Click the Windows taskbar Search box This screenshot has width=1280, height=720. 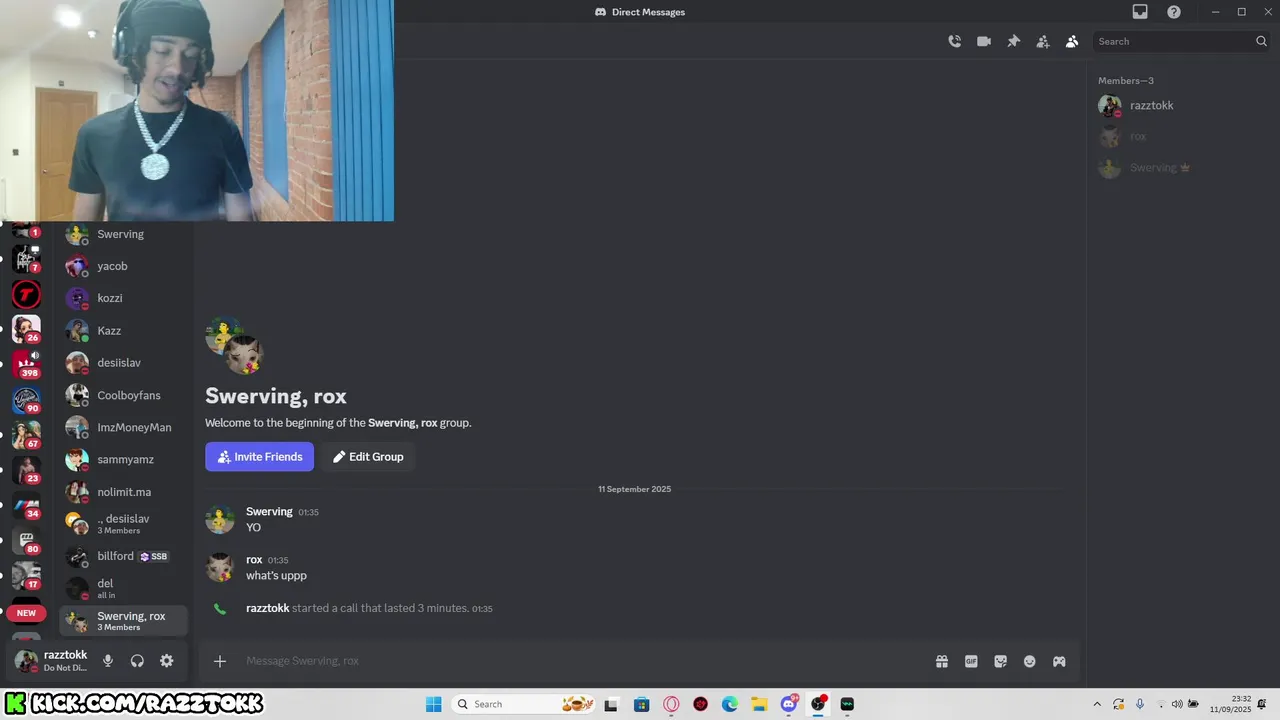click(x=525, y=704)
